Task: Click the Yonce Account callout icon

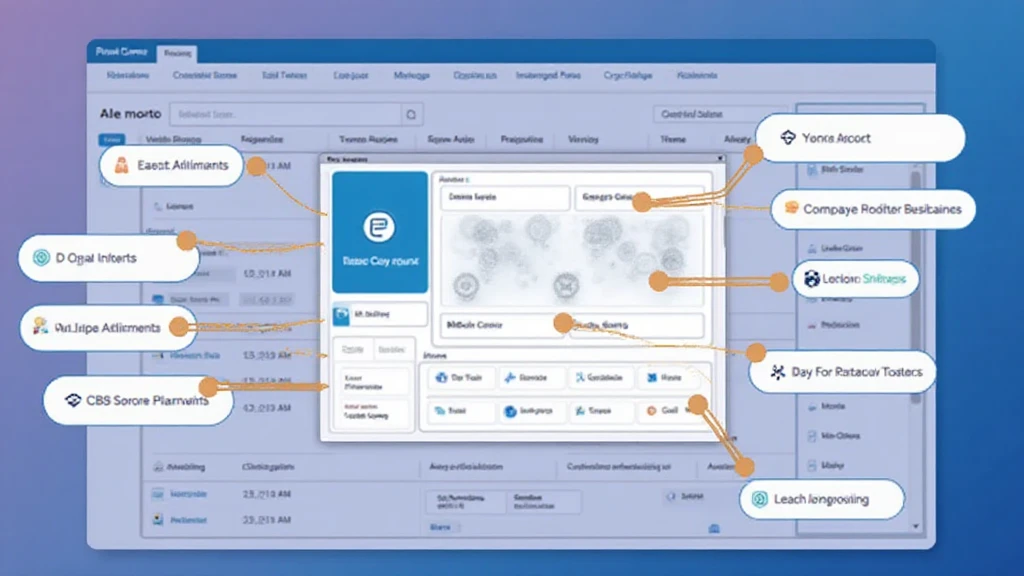Action: (787, 138)
